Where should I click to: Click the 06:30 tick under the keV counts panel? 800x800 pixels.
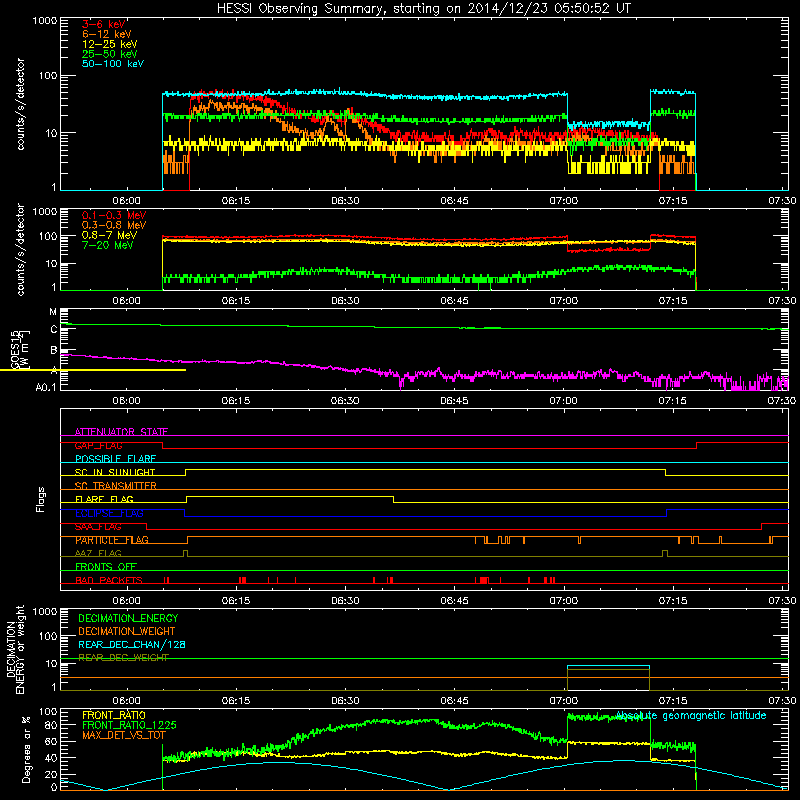tap(345, 201)
